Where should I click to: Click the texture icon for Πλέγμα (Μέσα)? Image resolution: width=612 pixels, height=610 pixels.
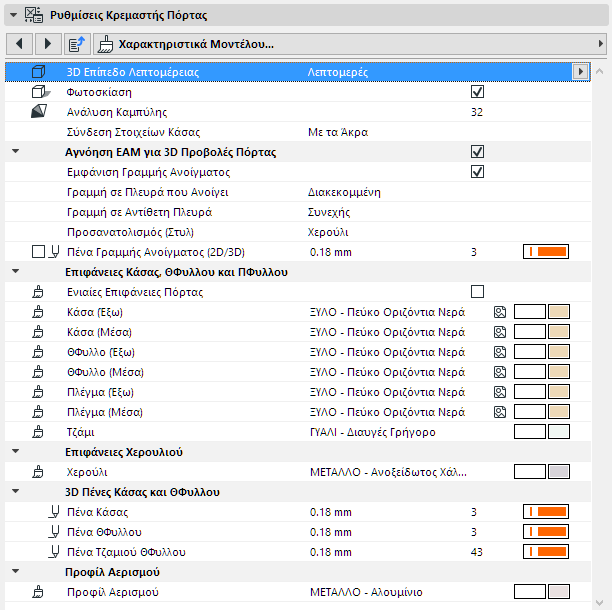499,412
